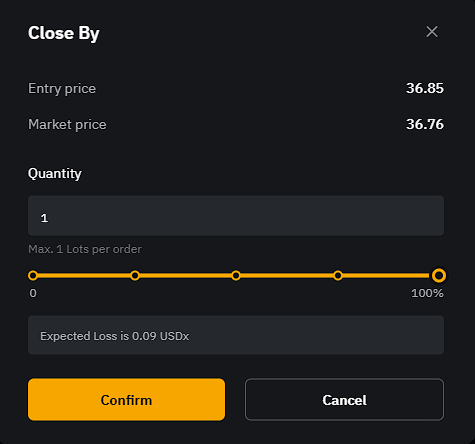475x444 pixels.
Task: Click the Market price label
Action: pos(67,125)
